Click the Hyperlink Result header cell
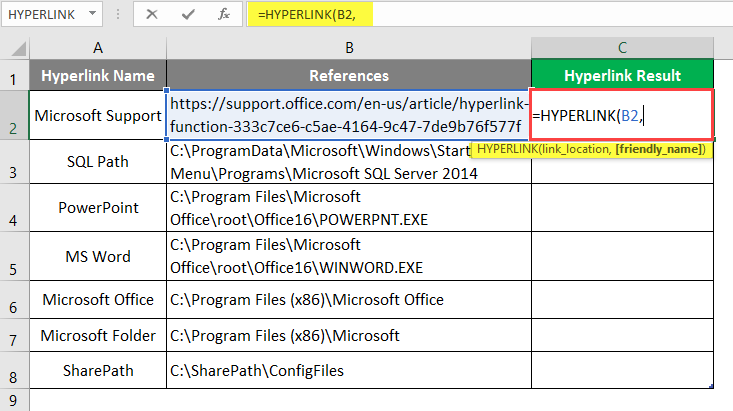Image resolution: width=733 pixels, height=411 pixels. (x=622, y=75)
